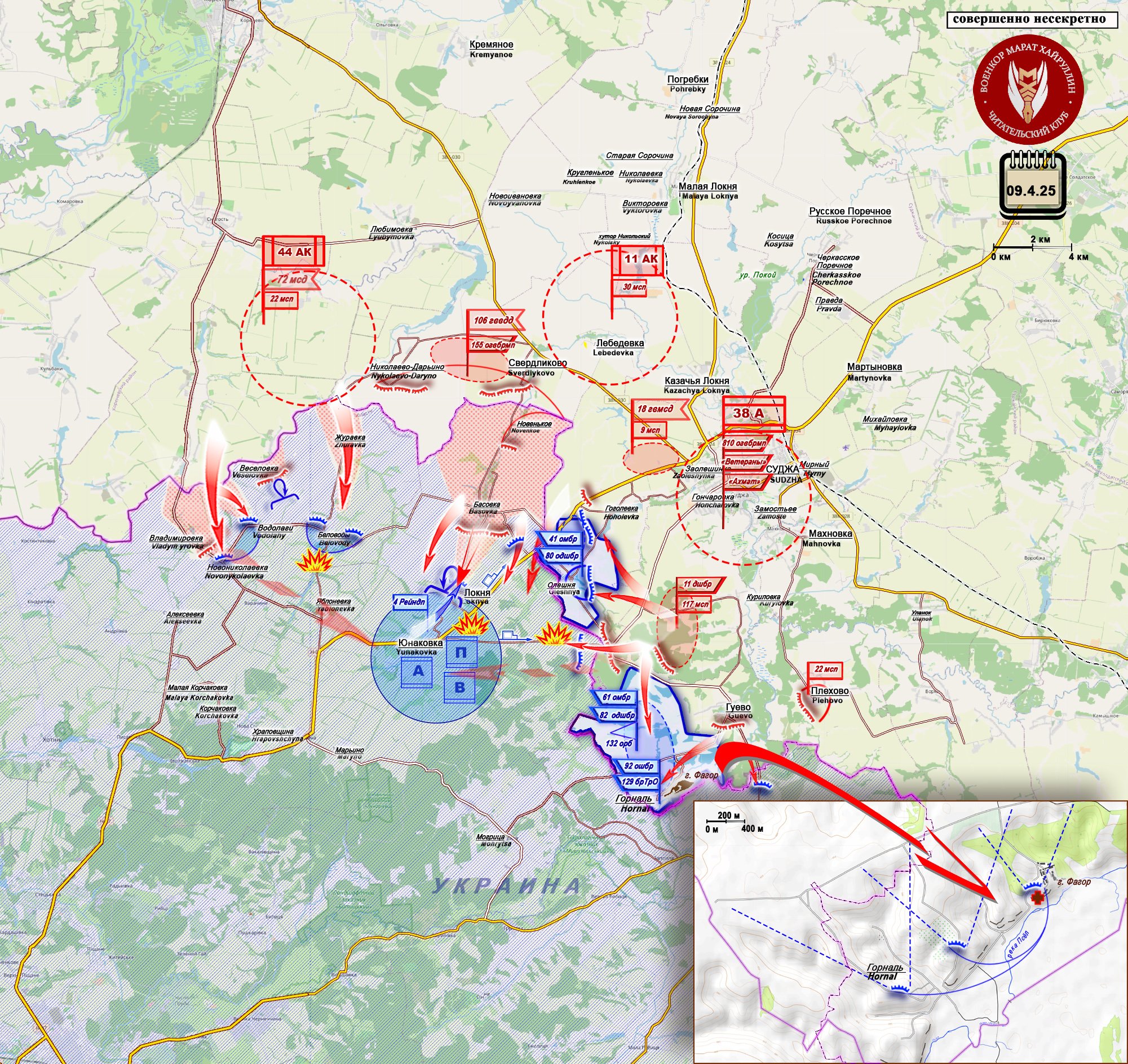1128x1064 pixels.
Task: Click the 106 гввдд flag marker
Action: coord(494,321)
